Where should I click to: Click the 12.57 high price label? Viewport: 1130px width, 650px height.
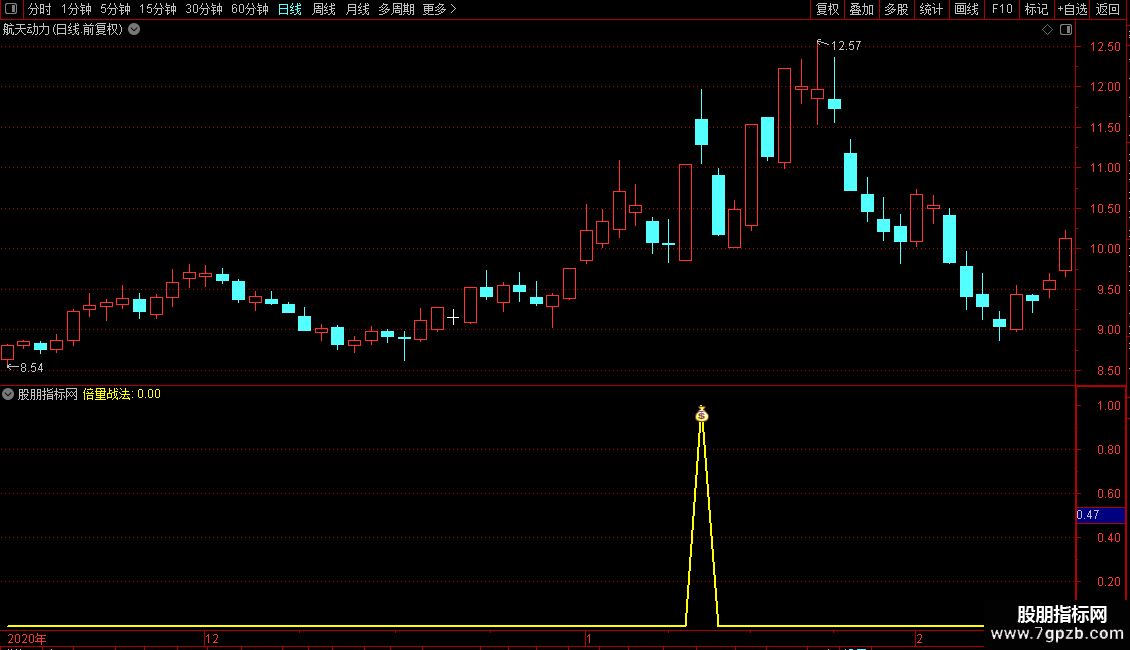pyautogui.click(x=846, y=46)
